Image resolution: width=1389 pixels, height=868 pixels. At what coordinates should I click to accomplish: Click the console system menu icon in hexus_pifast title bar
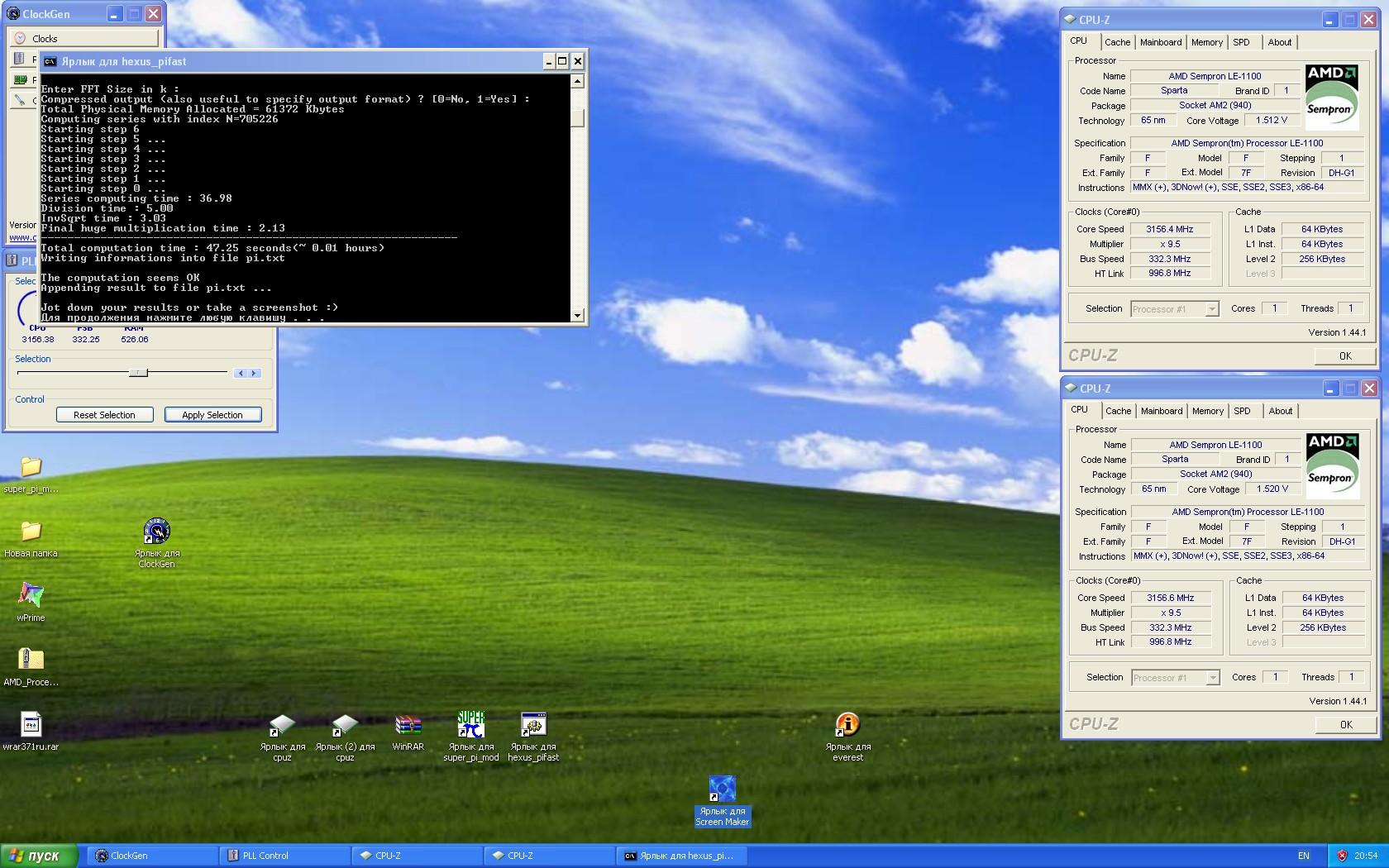click(x=50, y=61)
